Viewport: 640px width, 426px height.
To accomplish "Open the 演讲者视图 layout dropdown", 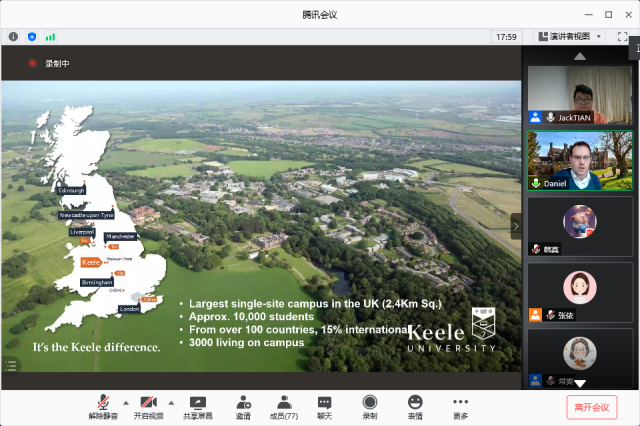I will (x=570, y=37).
